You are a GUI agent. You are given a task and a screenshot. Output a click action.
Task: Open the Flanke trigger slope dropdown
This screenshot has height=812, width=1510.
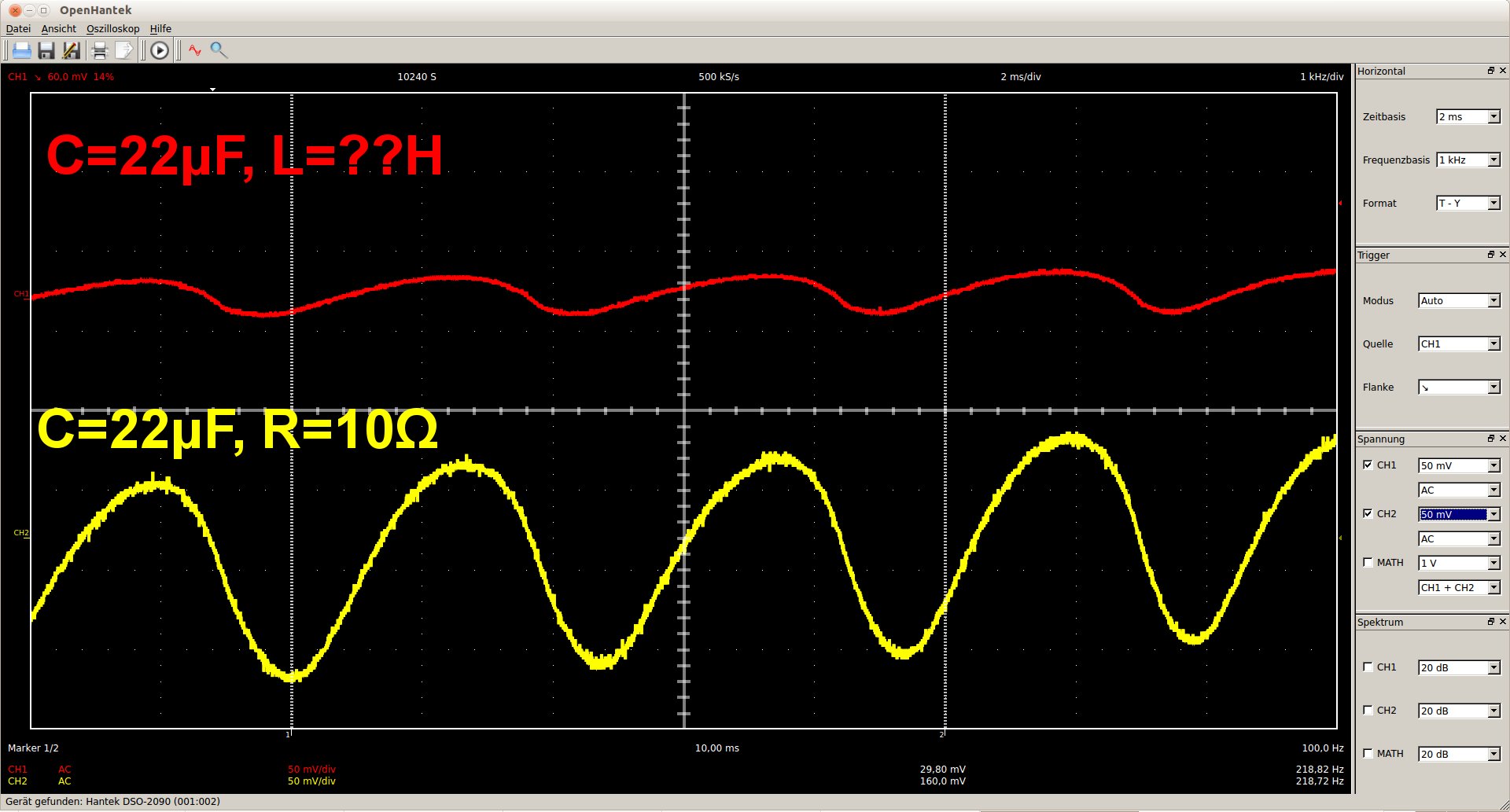tap(1459, 388)
